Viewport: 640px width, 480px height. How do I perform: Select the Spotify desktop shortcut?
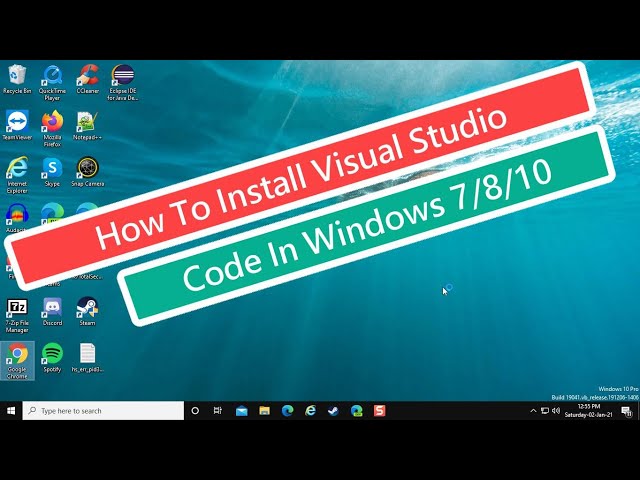click(52, 358)
